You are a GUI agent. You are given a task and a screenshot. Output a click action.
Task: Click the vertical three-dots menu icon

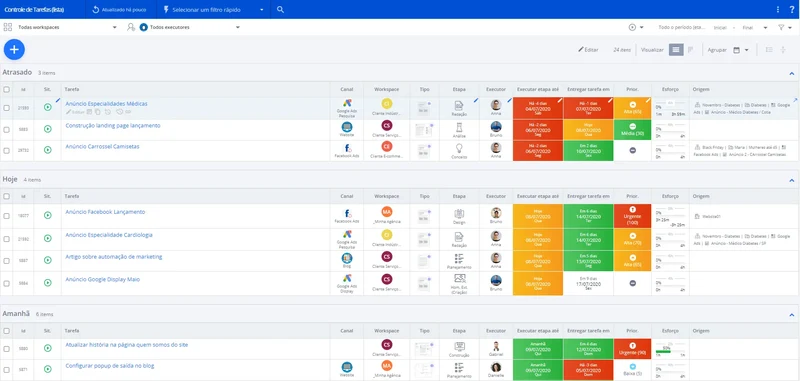point(778,10)
